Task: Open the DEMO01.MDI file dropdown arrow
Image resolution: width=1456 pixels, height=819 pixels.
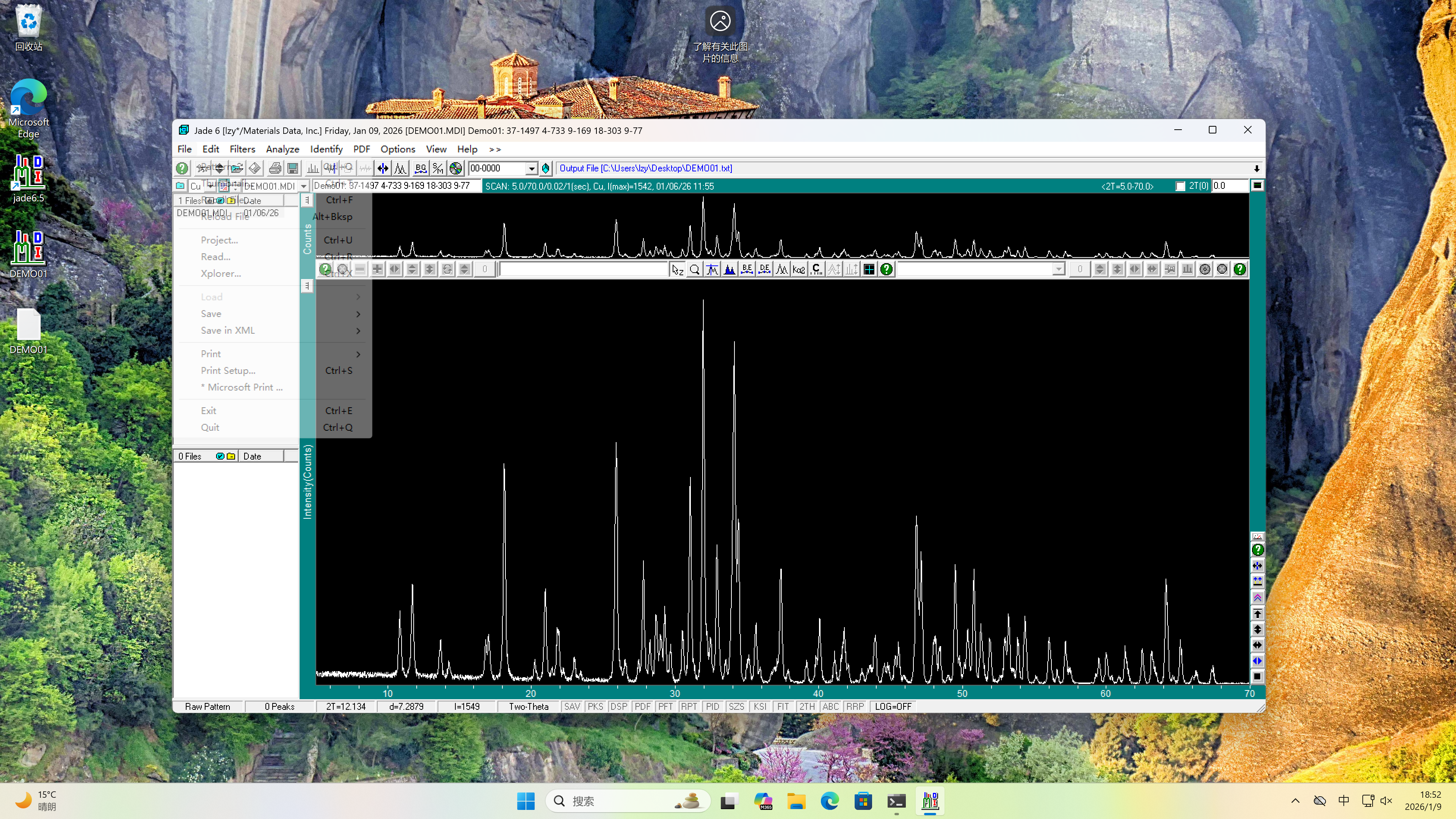Action: (303, 186)
